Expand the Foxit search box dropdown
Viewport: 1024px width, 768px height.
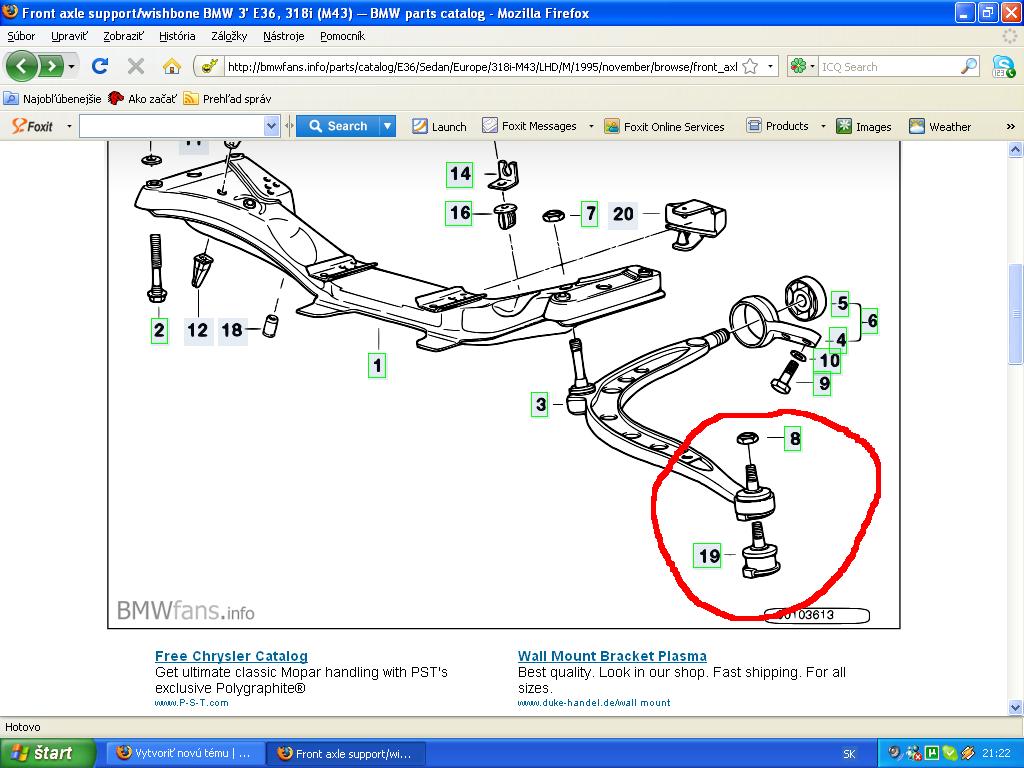(271, 126)
